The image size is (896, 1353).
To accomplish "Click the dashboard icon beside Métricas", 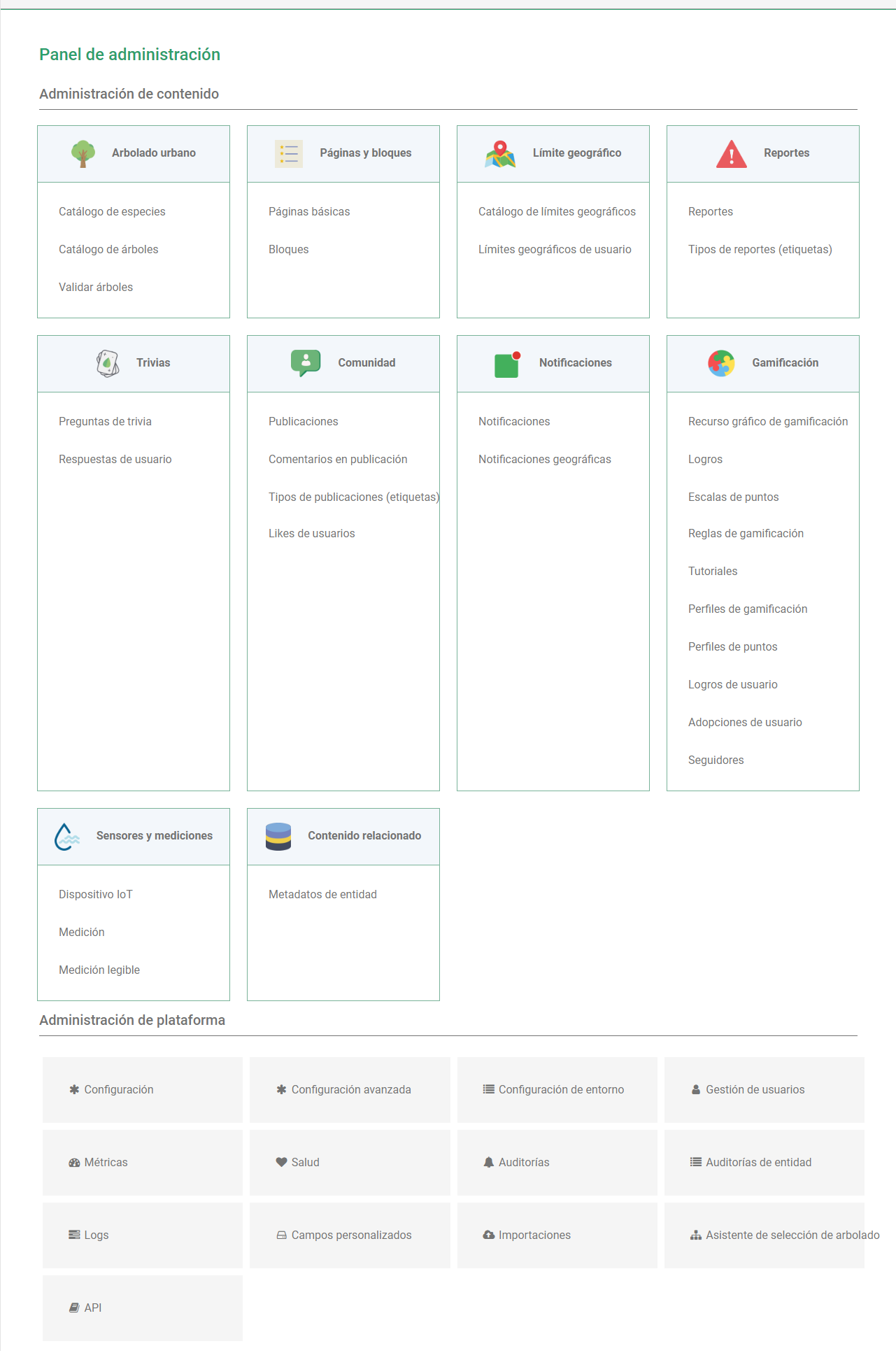I will [x=74, y=1162].
